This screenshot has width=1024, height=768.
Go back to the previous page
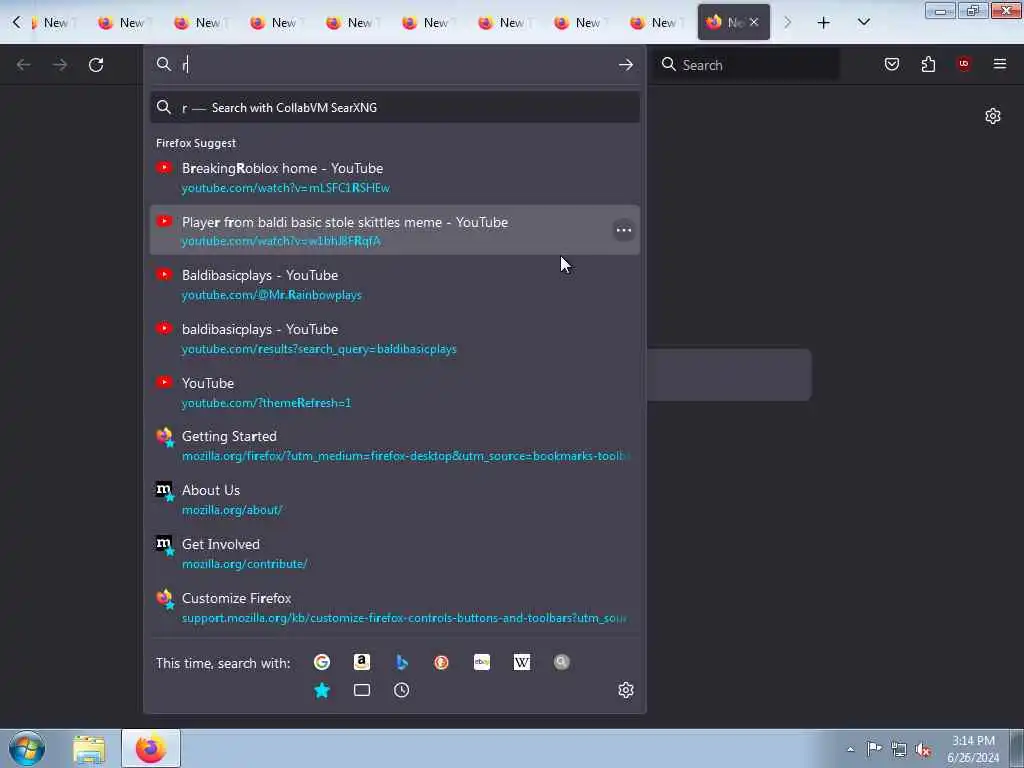[x=24, y=65]
